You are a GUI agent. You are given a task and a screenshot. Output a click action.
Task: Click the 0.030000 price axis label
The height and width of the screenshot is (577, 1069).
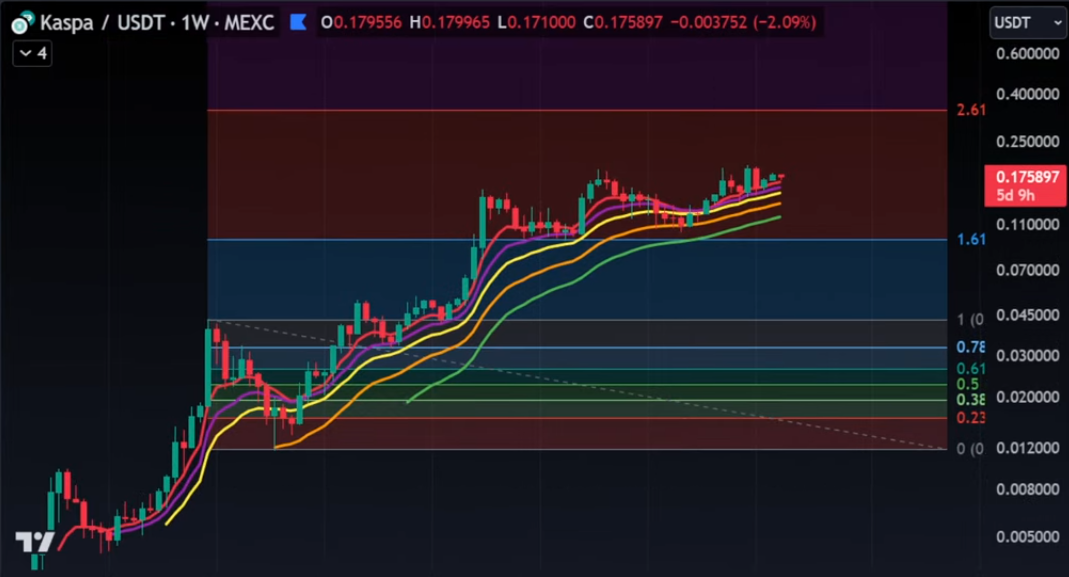1027,356
